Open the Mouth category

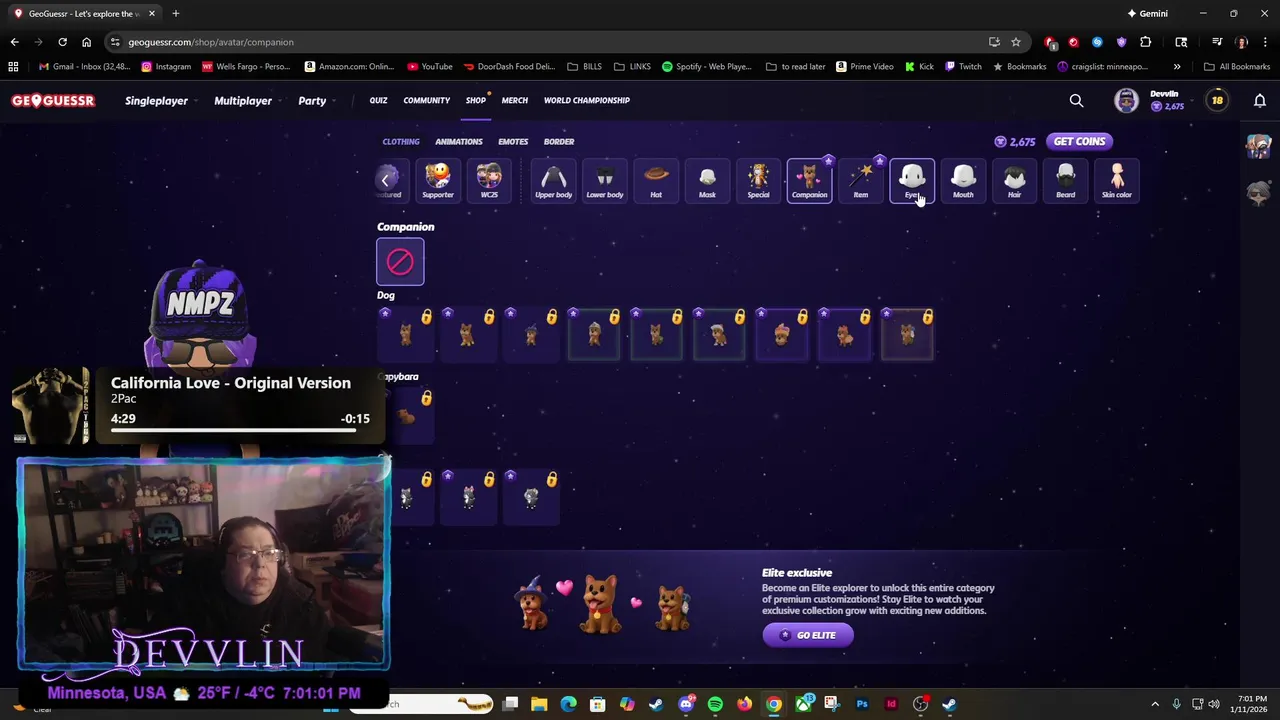963,181
